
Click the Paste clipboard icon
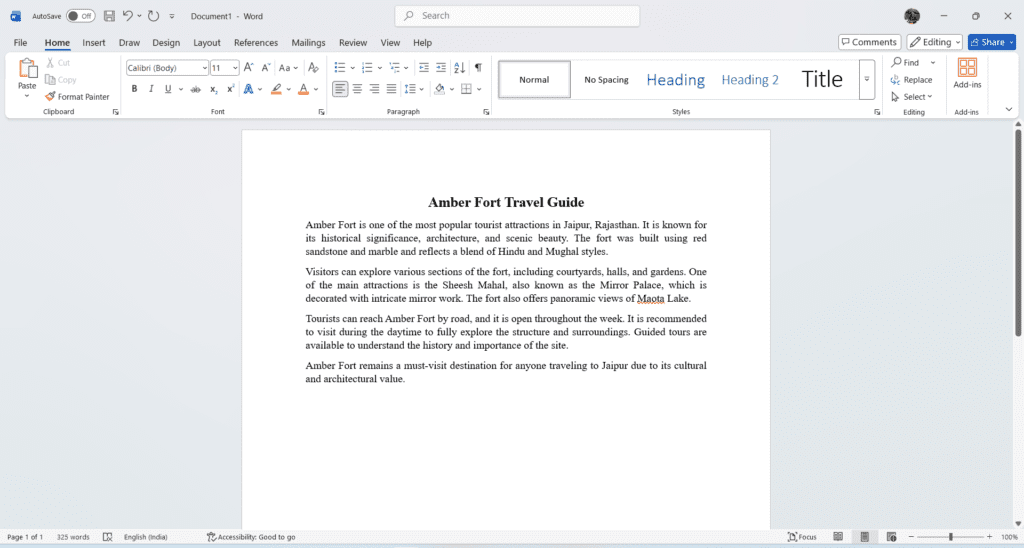tap(27, 69)
